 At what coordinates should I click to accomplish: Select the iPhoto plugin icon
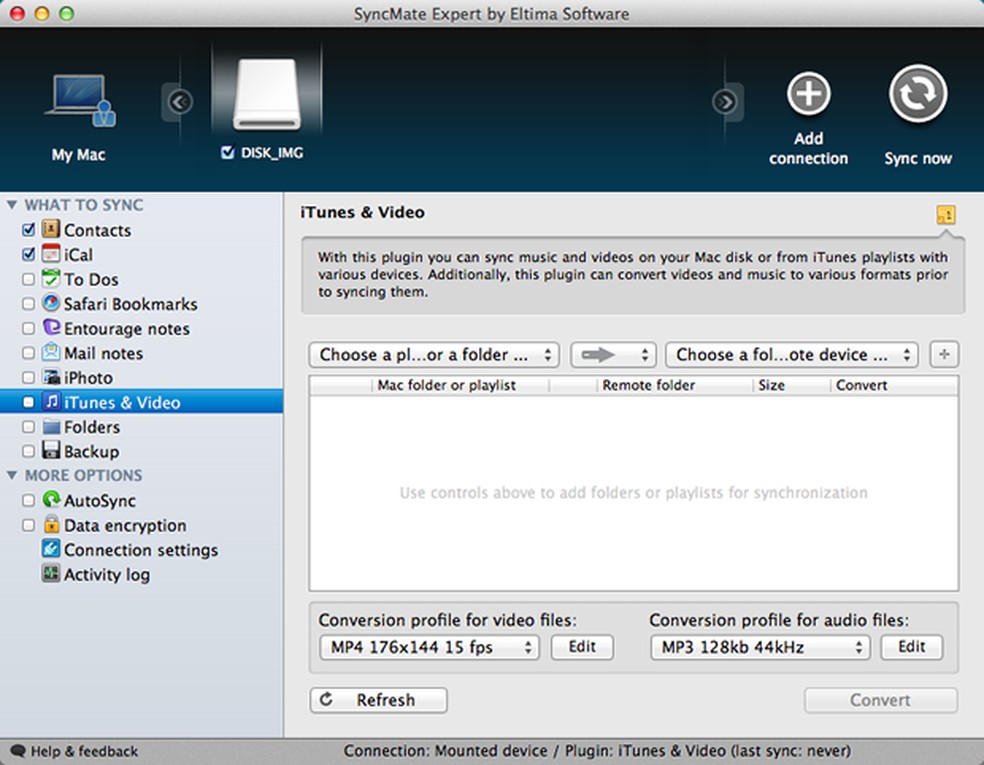pos(51,377)
